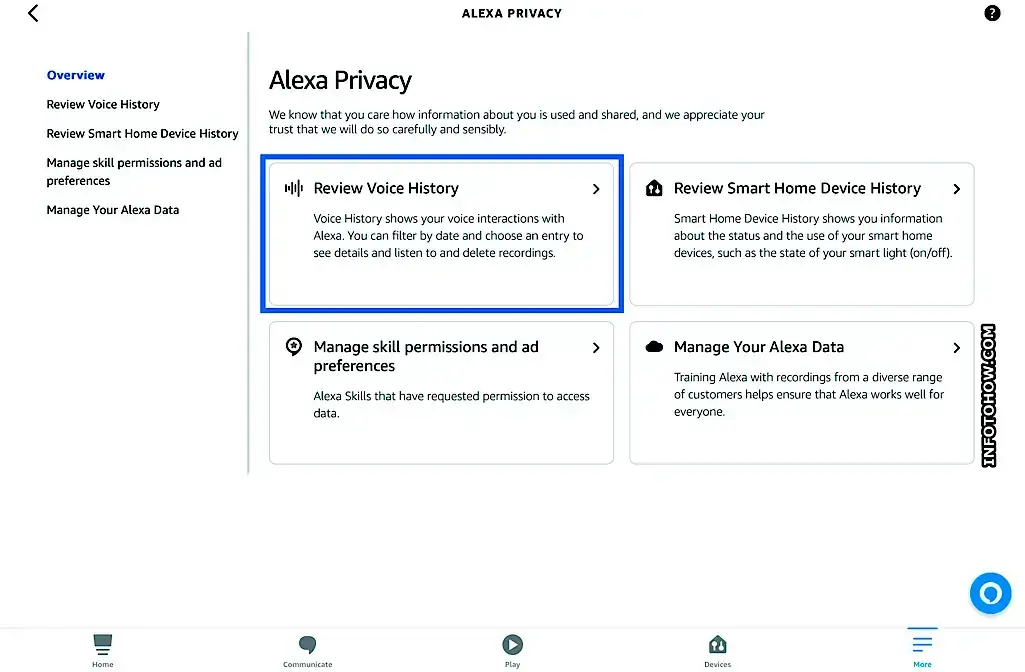
Task: Select Manage Your Alexa Data in sidebar
Action: (x=112, y=210)
